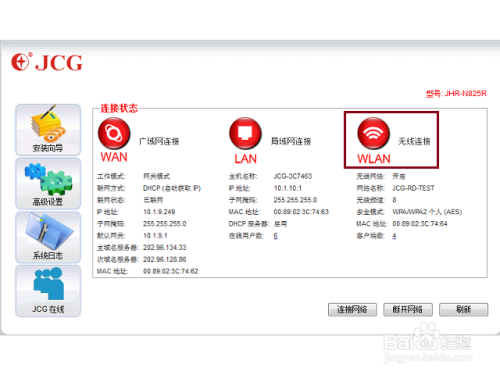Select LAN IP address 10.1.10.1
The width and height of the screenshot is (500, 375).
(288, 188)
